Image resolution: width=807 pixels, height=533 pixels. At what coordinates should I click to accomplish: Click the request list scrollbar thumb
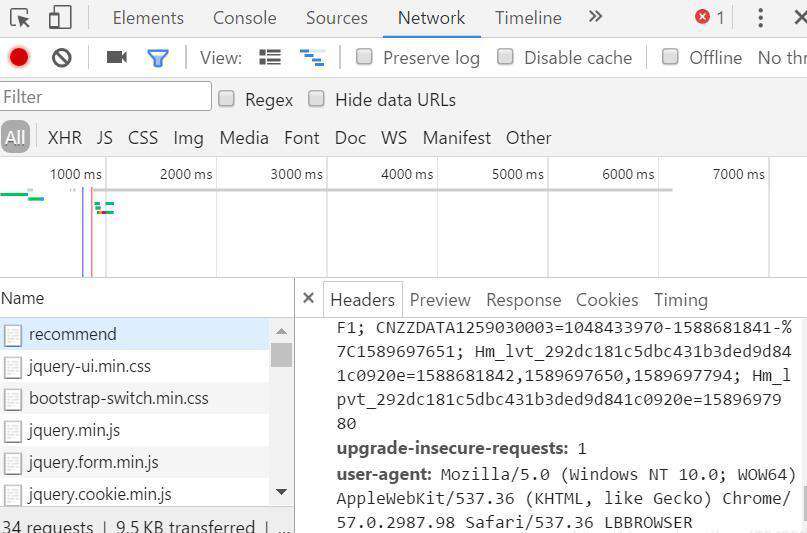[x=282, y=355]
